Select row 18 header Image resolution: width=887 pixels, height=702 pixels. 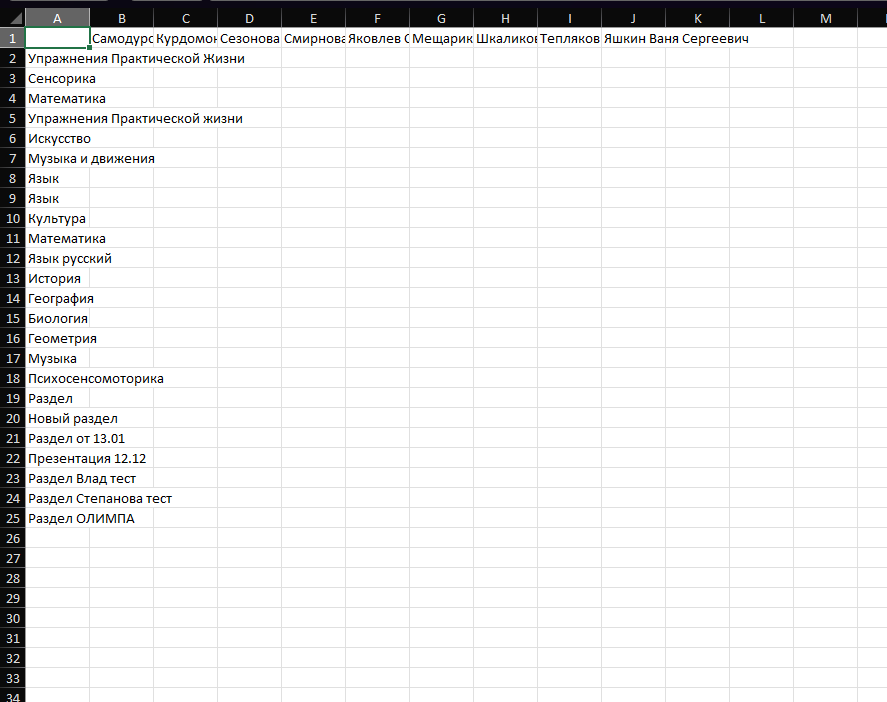coord(12,378)
